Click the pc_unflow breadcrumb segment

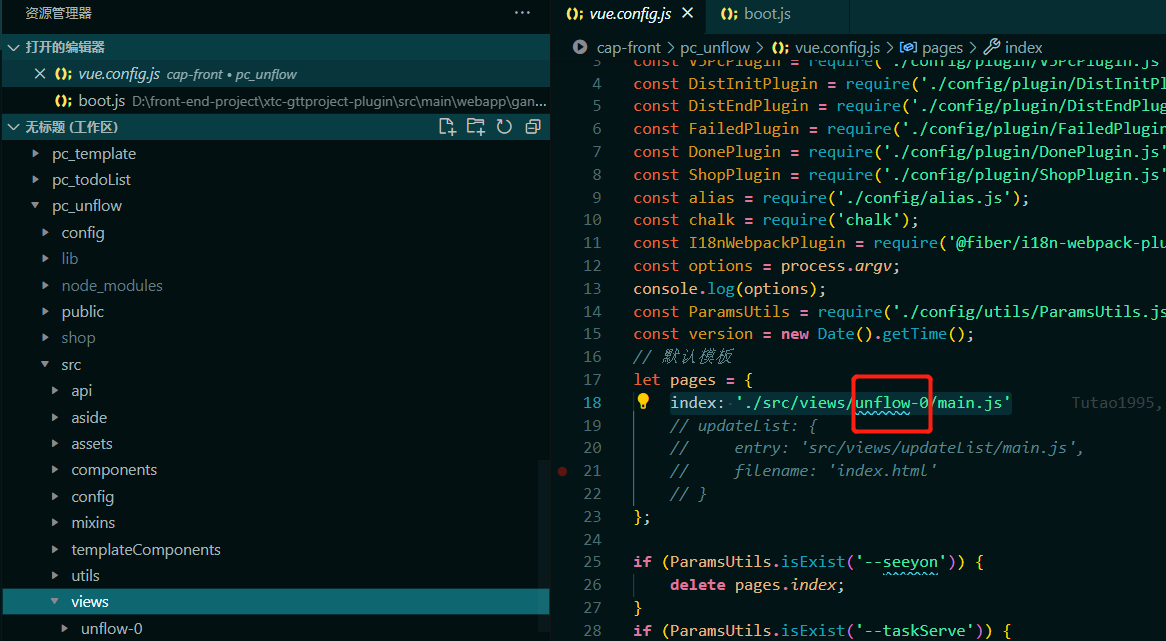click(714, 47)
